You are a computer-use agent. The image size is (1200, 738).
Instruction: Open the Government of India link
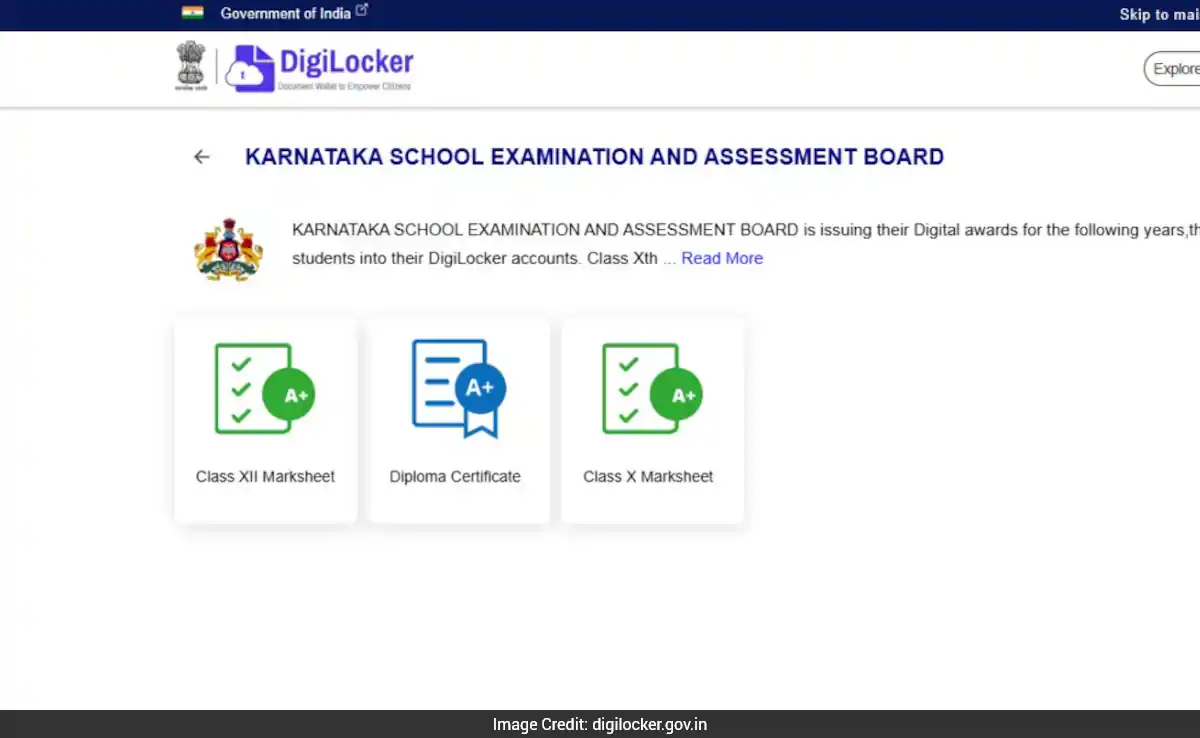(286, 13)
